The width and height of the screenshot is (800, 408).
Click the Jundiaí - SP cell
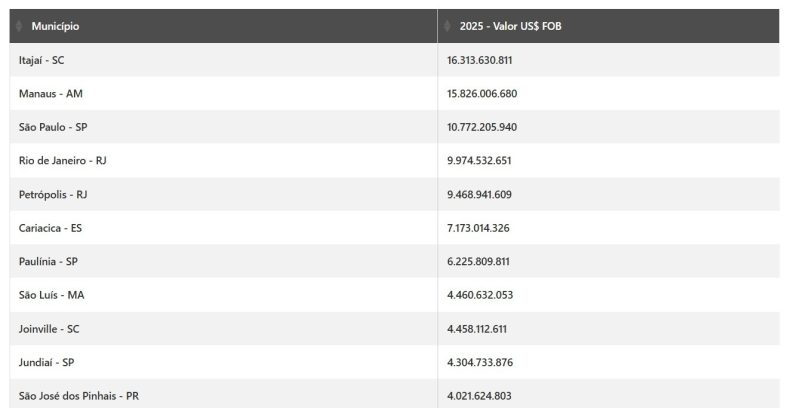(x=47, y=362)
